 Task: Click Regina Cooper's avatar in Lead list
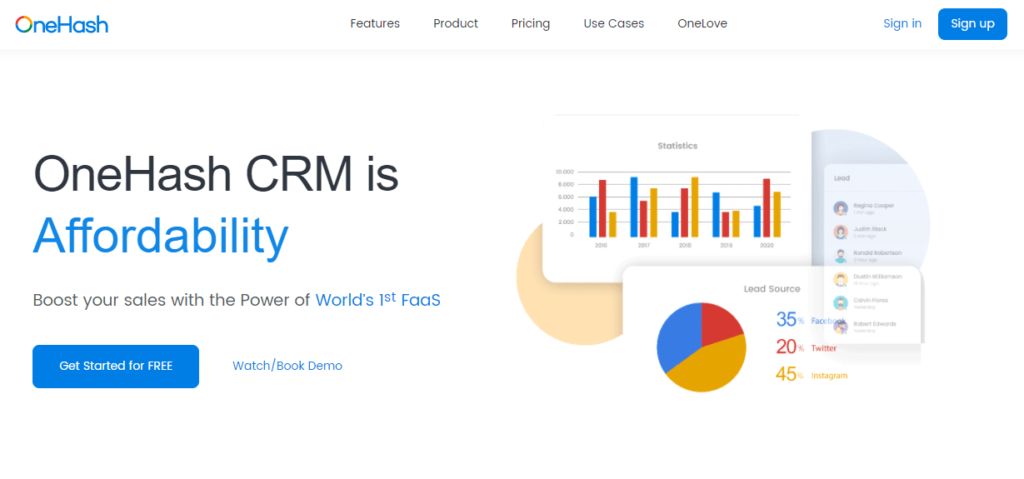point(841,209)
